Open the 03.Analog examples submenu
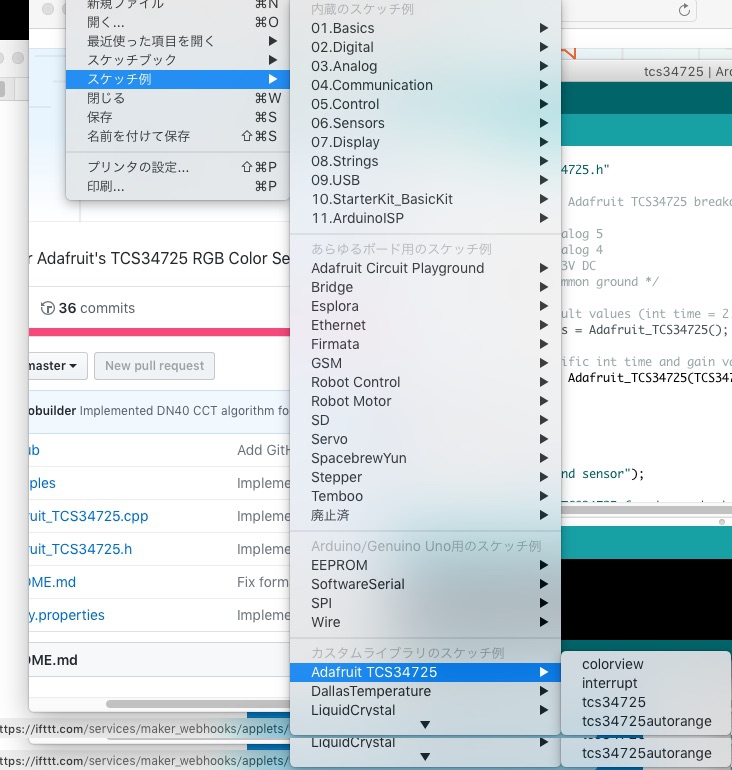This screenshot has height=770, width=732. tap(425, 66)
